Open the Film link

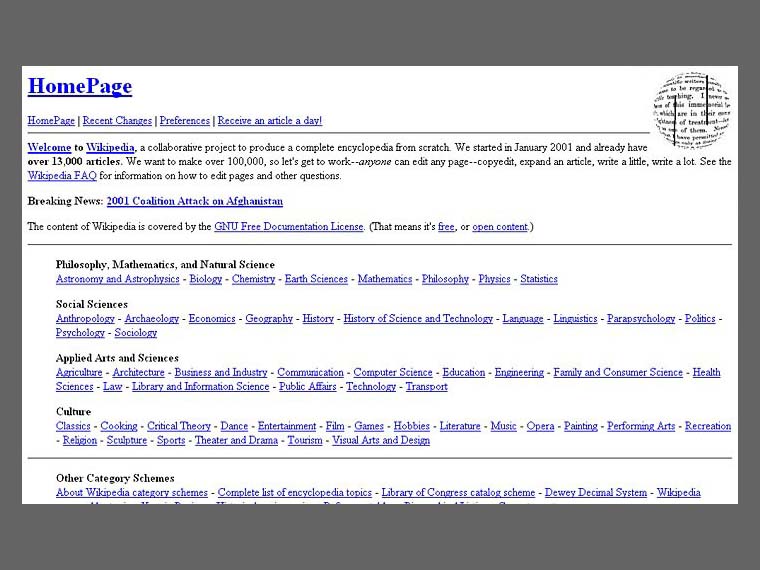(335, 426)
